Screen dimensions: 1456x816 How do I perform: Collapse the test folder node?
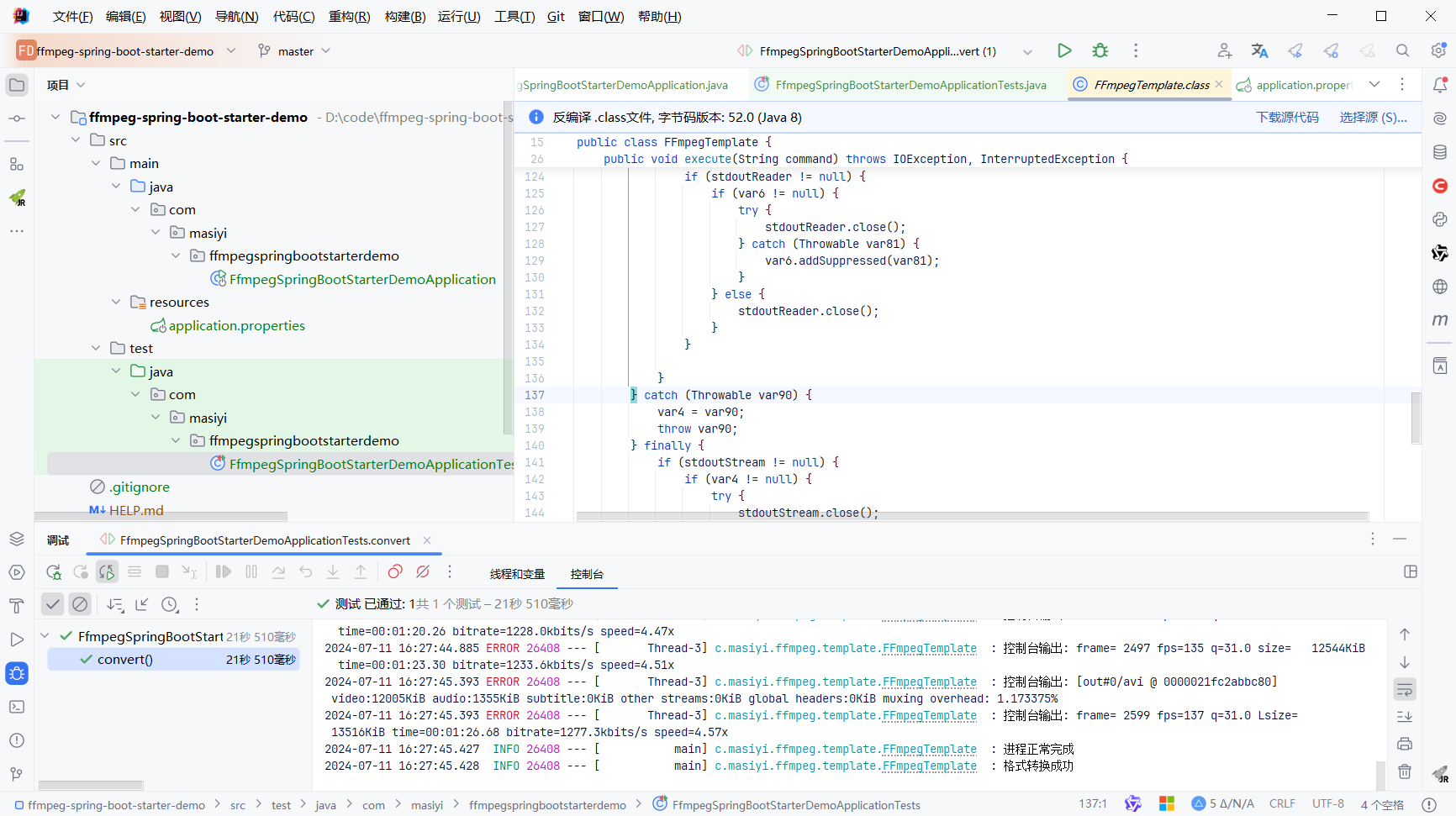(96, 348)
